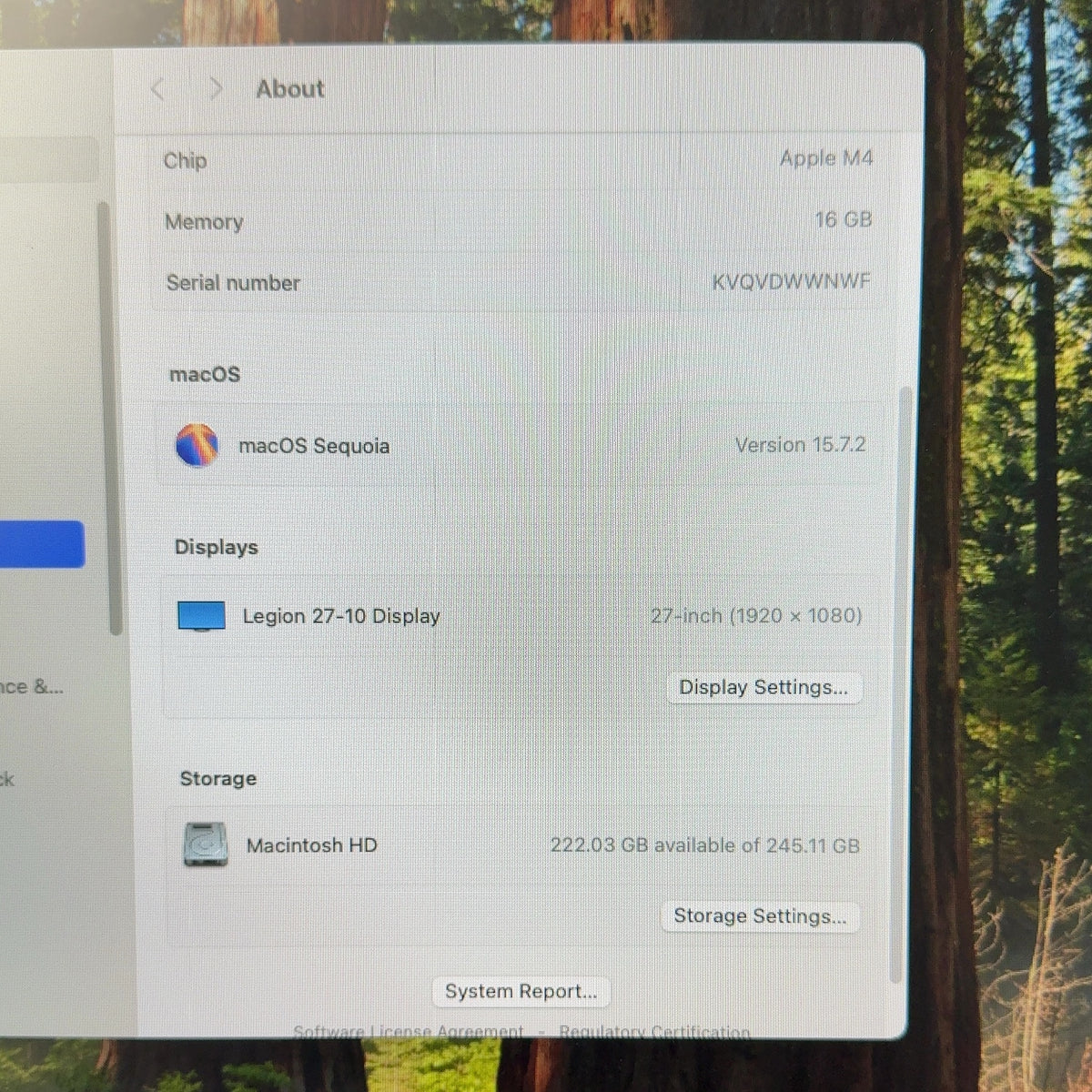This screenshot has height=1092, width=1092.
Task: Click the macOS Sequoia name
Action: 314,446
